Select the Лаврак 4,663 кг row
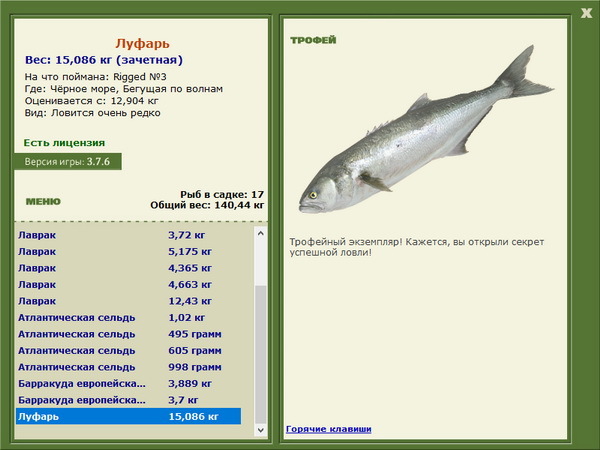This screenshot has width=600, height=450. [129, 284]
